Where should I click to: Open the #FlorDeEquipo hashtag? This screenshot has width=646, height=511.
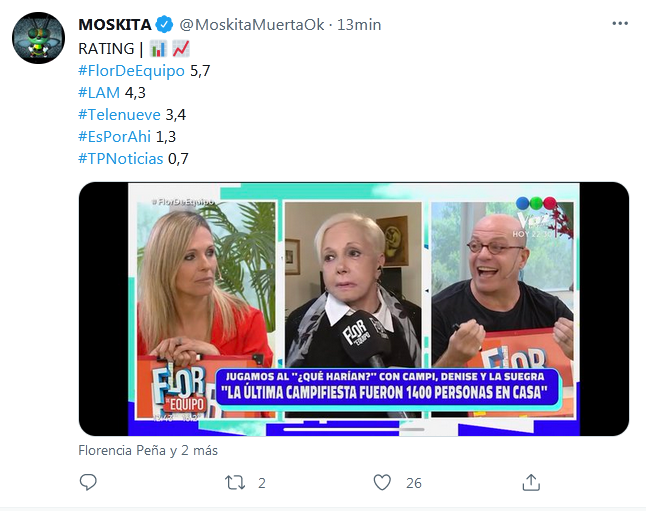point(131,71)
